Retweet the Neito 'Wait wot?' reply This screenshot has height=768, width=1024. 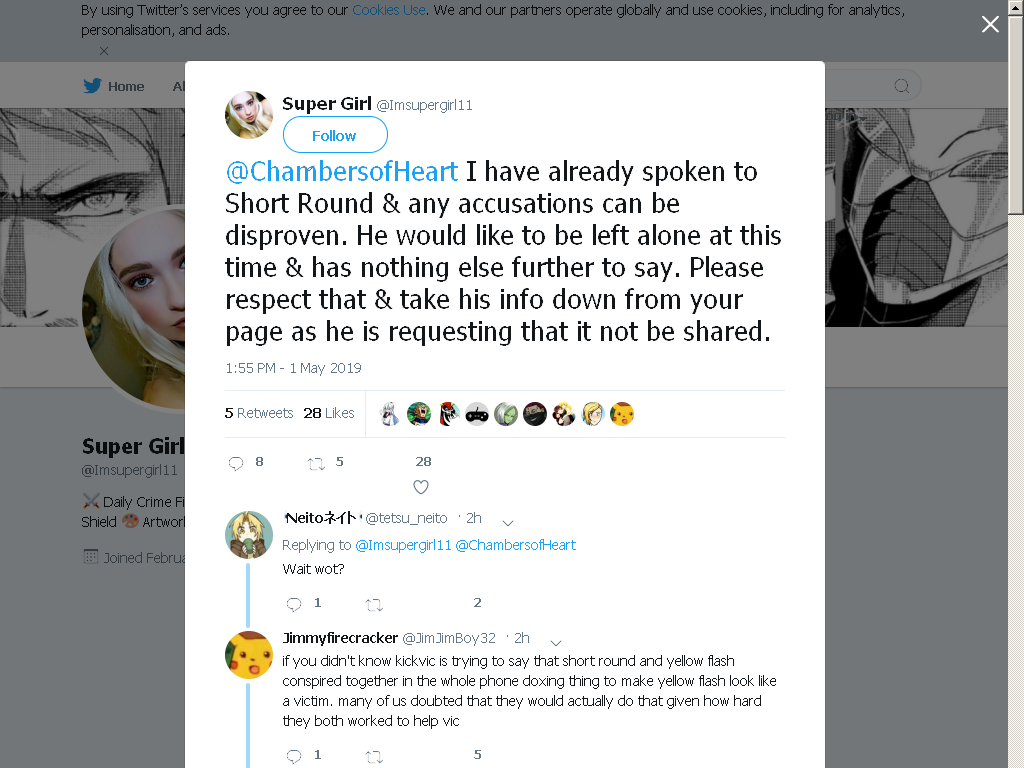[374, 605]
